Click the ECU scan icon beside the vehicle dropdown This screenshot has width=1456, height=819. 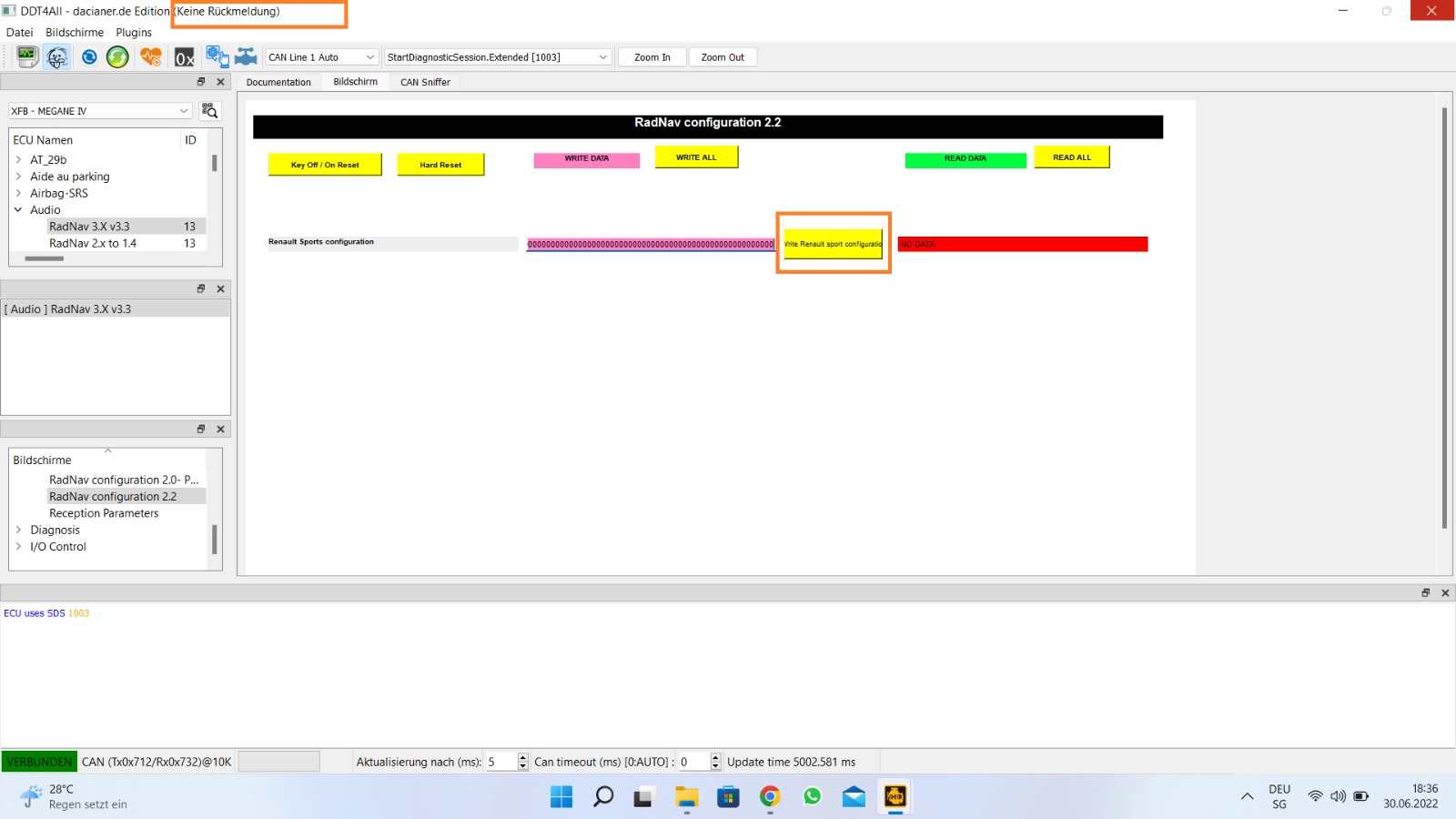210,111
